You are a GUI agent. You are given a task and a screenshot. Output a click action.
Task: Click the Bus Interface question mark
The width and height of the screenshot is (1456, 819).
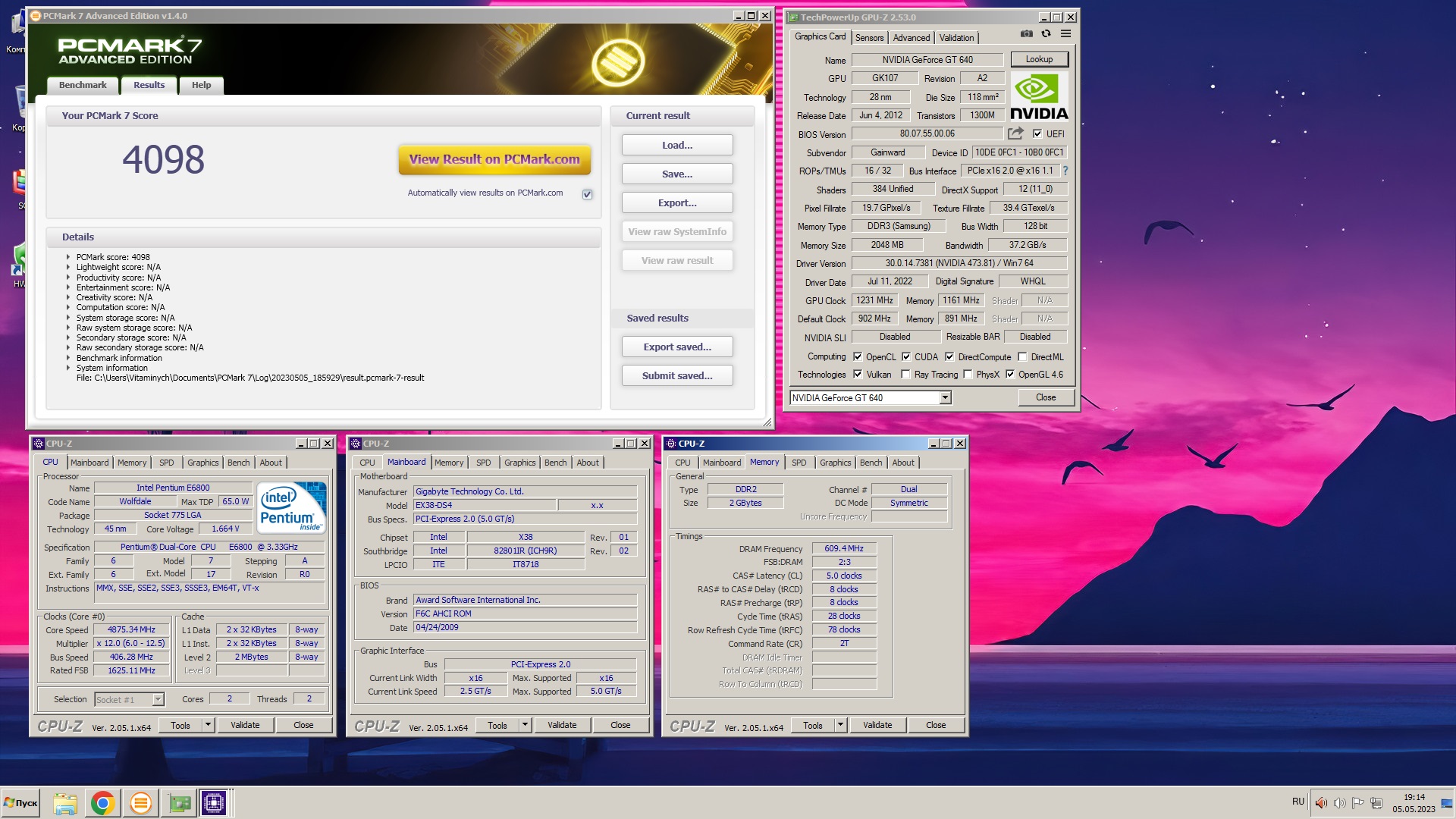[1065, 171]
